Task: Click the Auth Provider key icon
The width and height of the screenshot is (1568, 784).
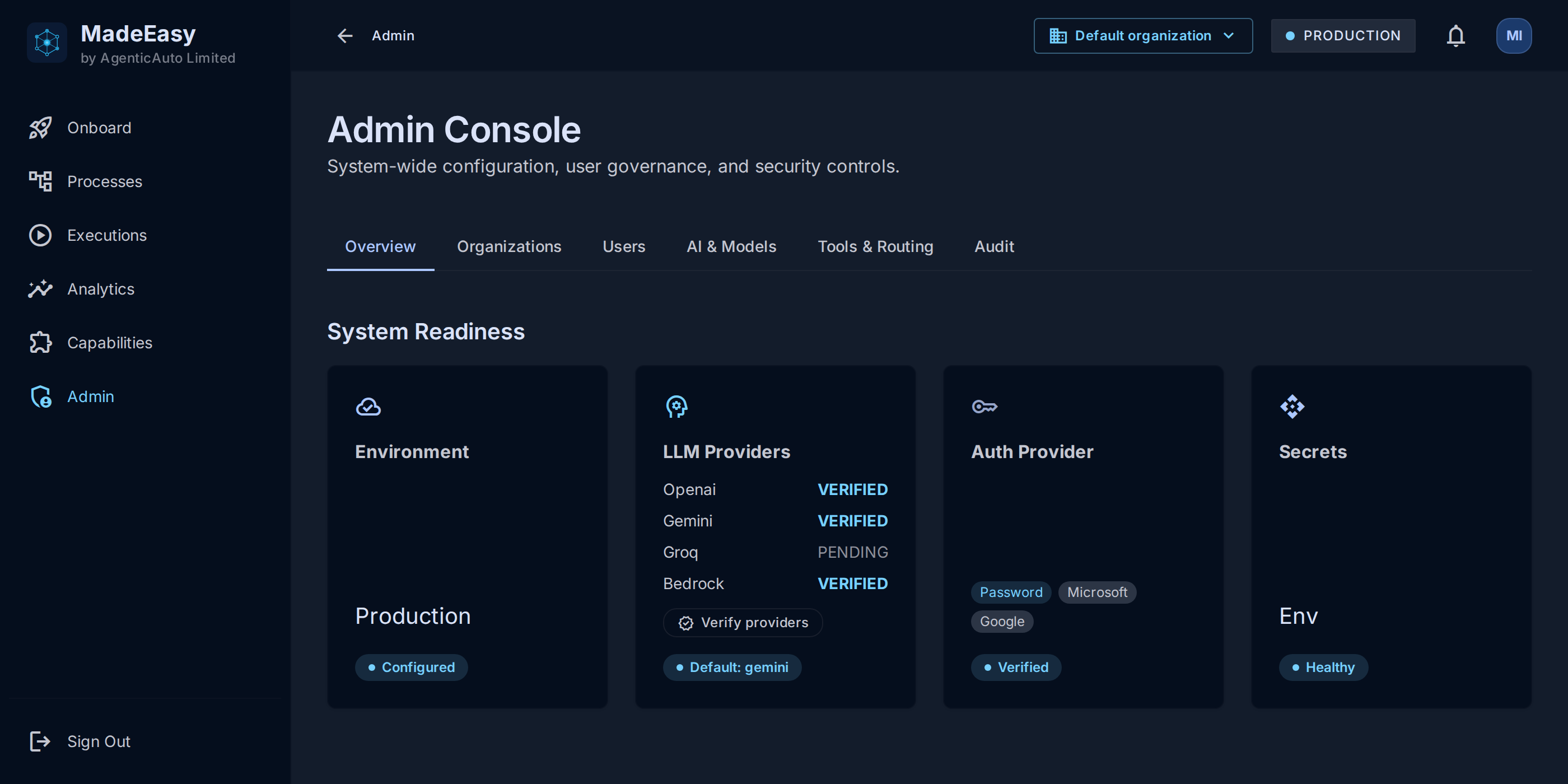Action: click(984, 407)
